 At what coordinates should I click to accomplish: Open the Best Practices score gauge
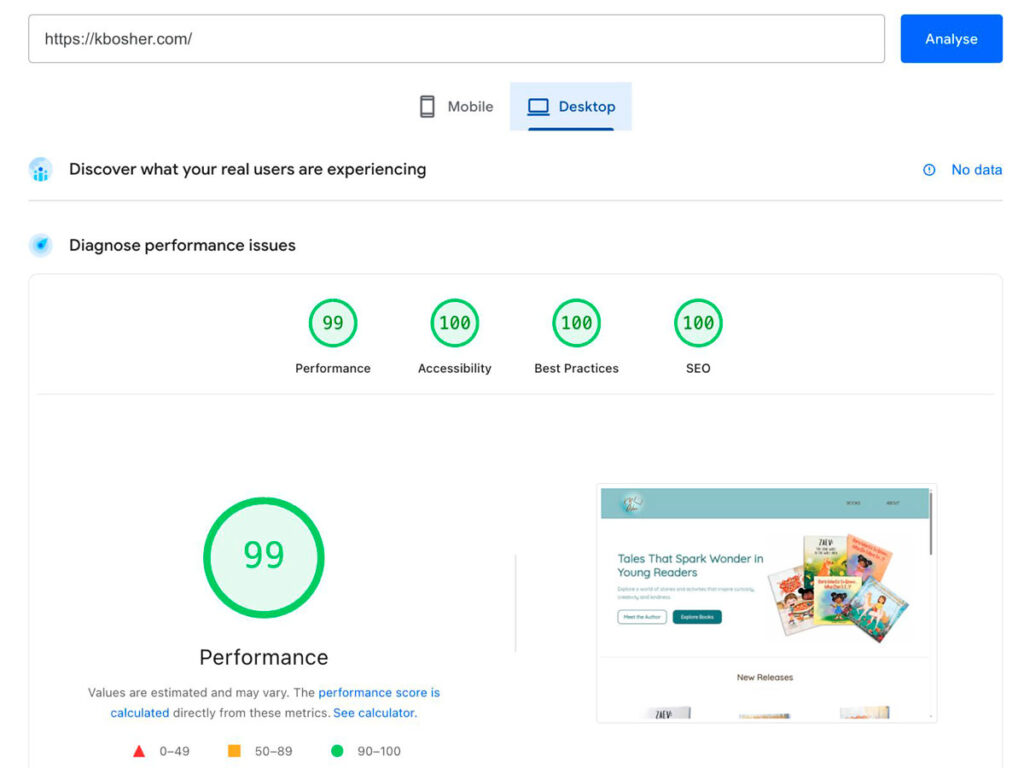[x=577, y=323]
